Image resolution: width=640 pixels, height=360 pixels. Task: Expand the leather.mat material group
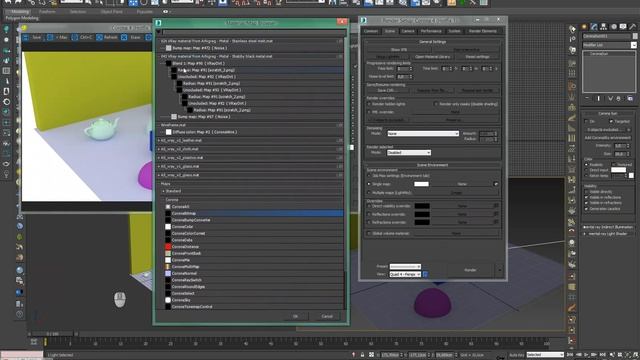click(159, 140)
